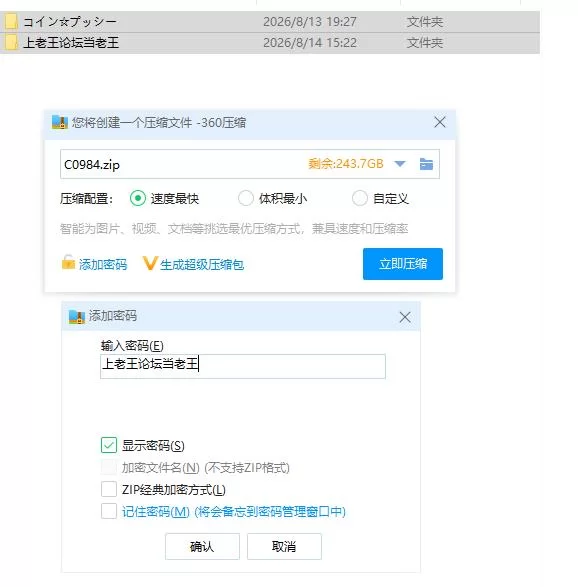Click the padlock icon next to 添加密码
This screenshot has height=587, width=578.
(x=68, y=262)
